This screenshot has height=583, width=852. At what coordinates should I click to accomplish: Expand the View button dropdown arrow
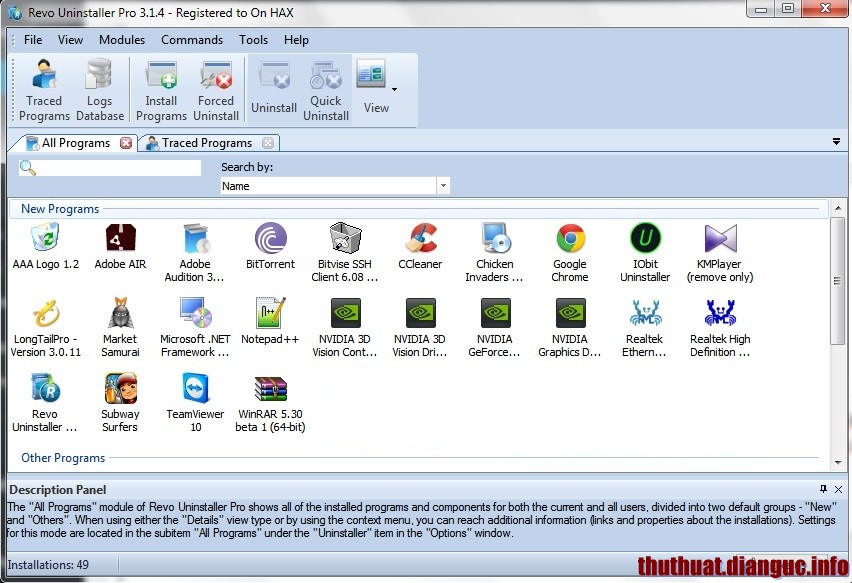[x=394, y=90]
